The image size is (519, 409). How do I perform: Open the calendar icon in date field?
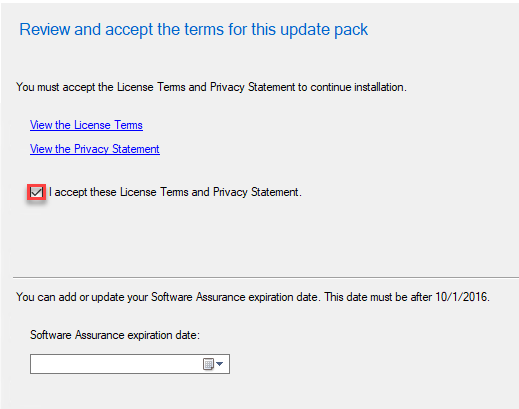[x=208, y=364]
